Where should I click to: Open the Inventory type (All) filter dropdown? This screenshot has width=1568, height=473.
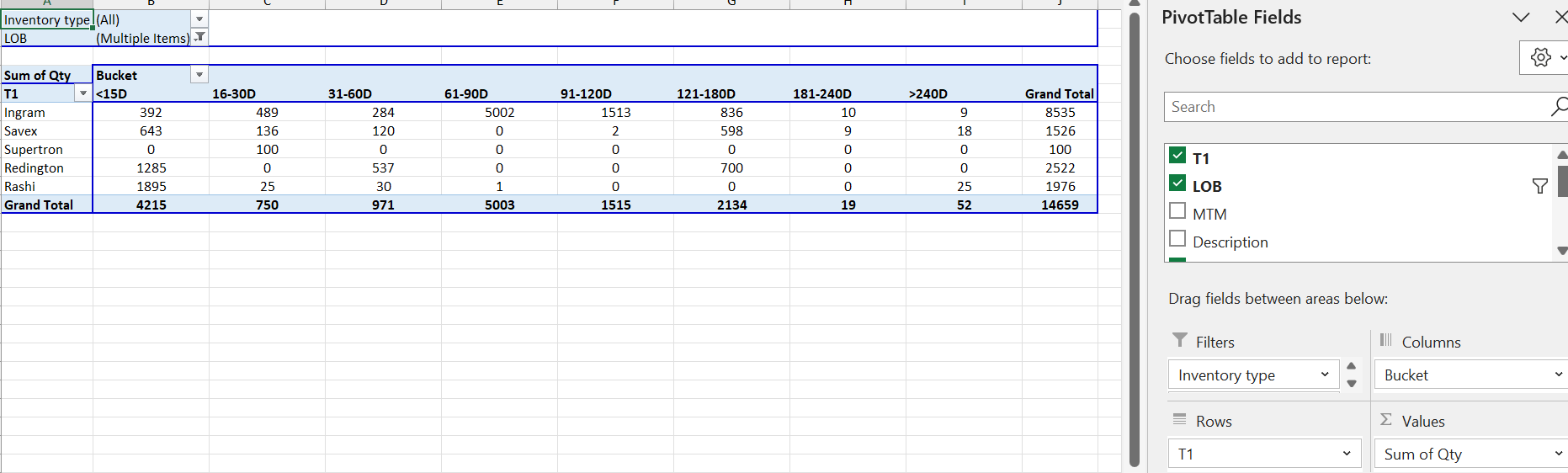pos(199,19)
